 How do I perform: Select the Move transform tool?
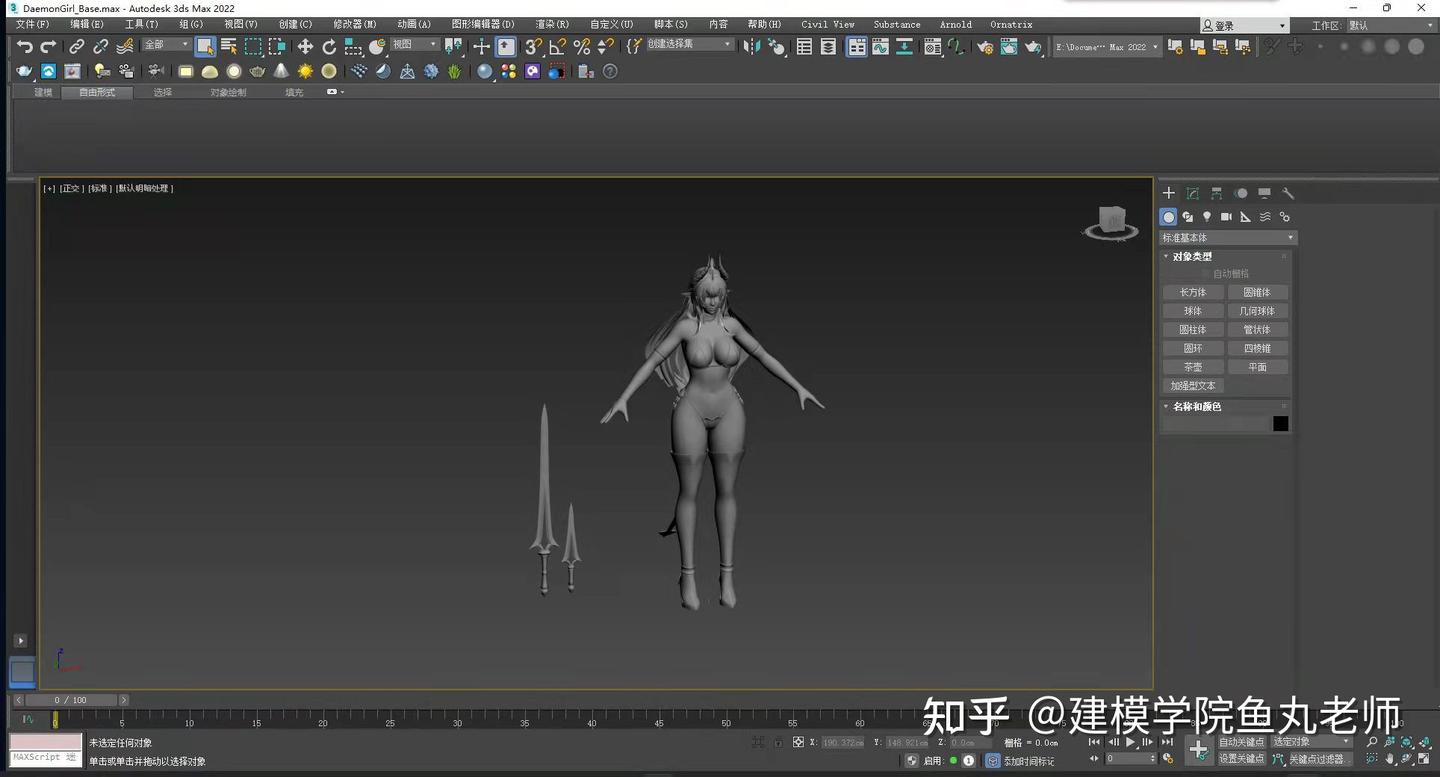pos(305,46)
